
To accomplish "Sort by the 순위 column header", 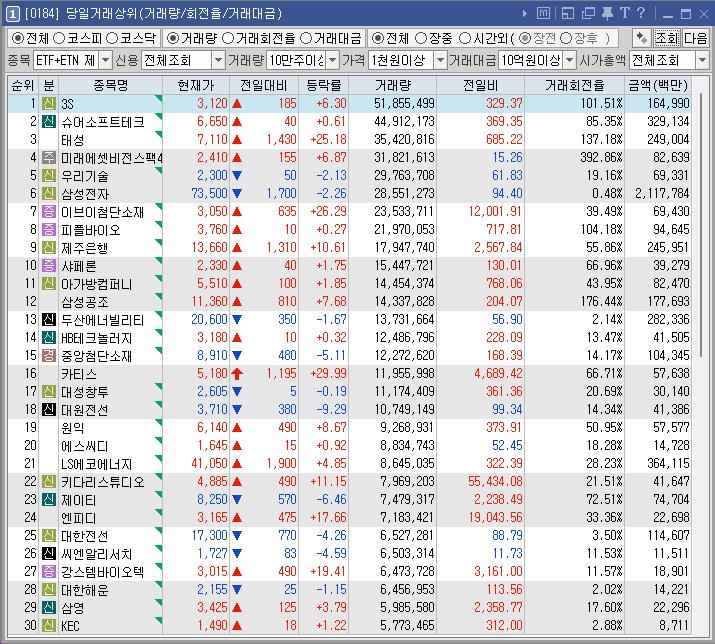I will 23,85.
